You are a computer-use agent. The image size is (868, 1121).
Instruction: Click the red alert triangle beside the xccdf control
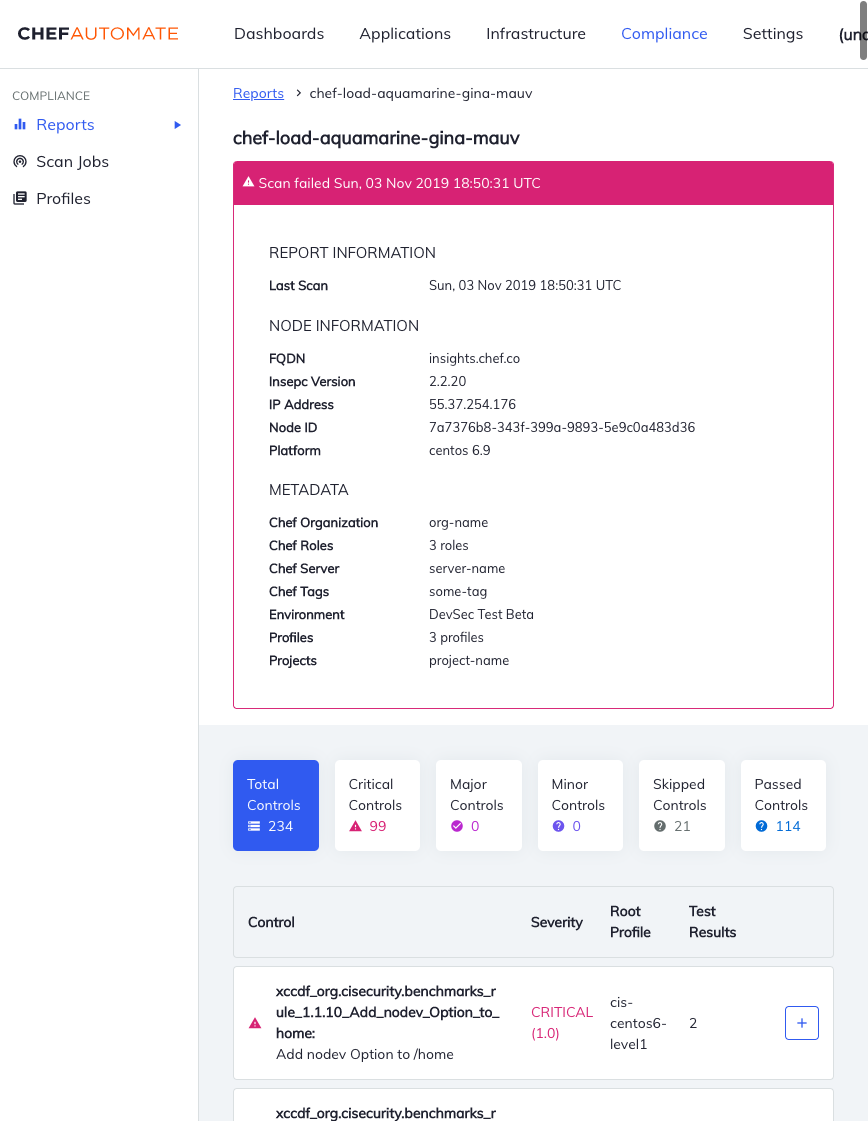coord(254,1022)
